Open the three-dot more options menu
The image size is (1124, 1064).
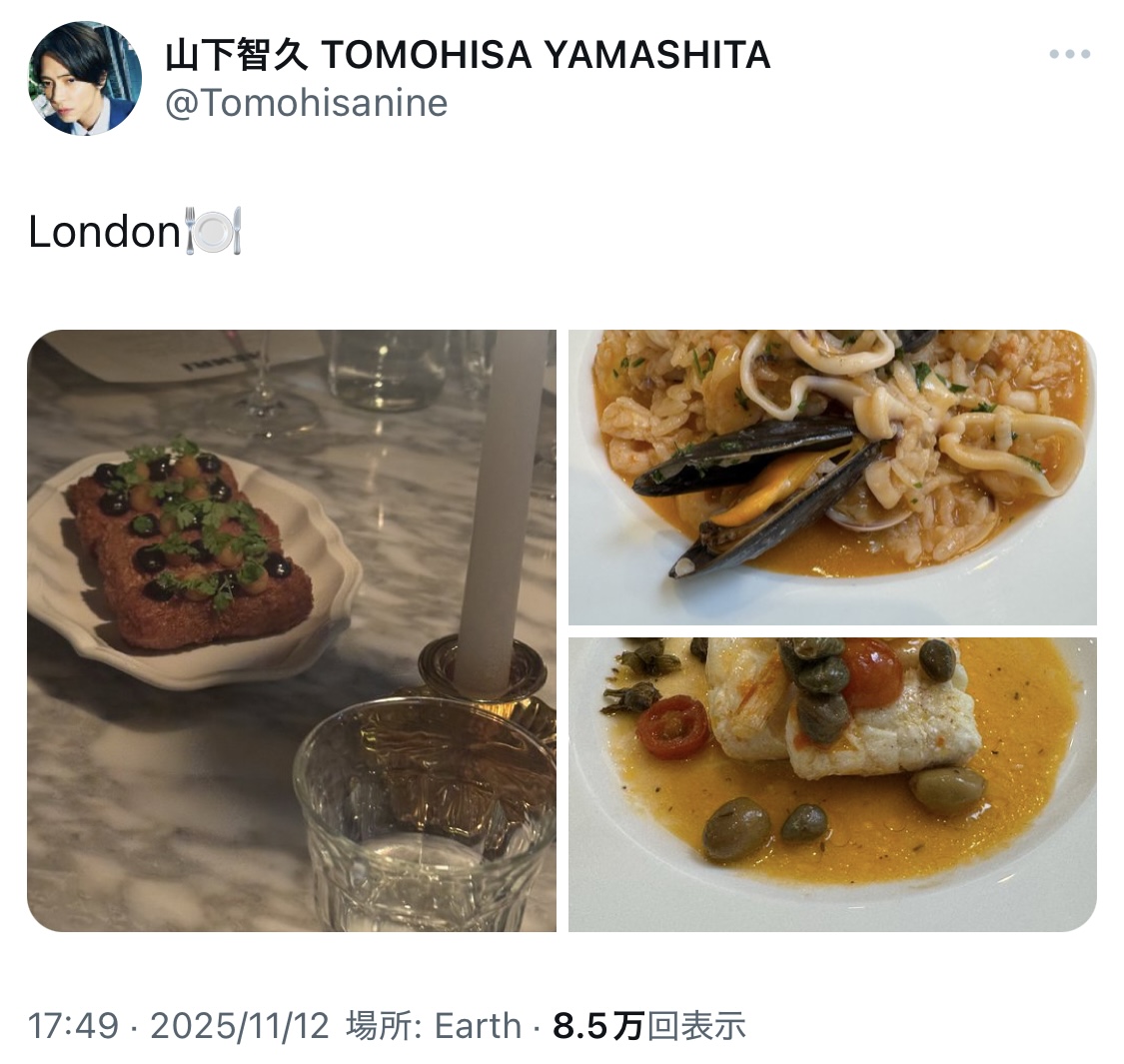[1069, 54]
